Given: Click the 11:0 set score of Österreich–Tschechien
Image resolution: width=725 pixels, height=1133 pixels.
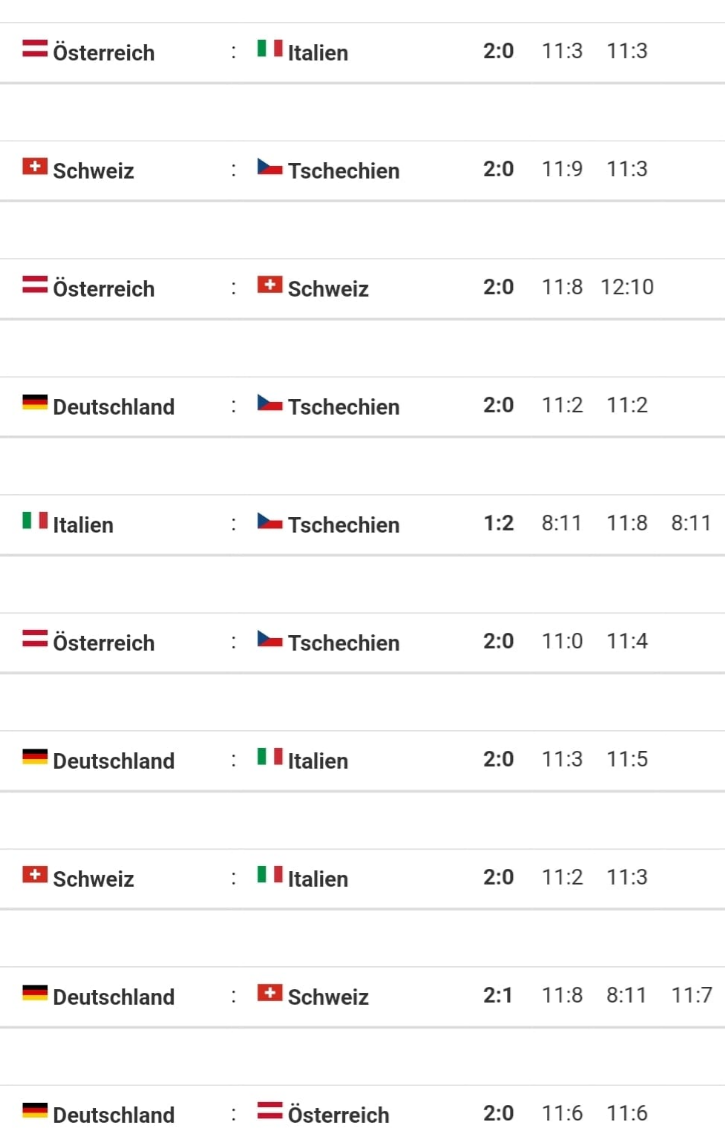Looking at the screenshot, I should tap(562, 641).
